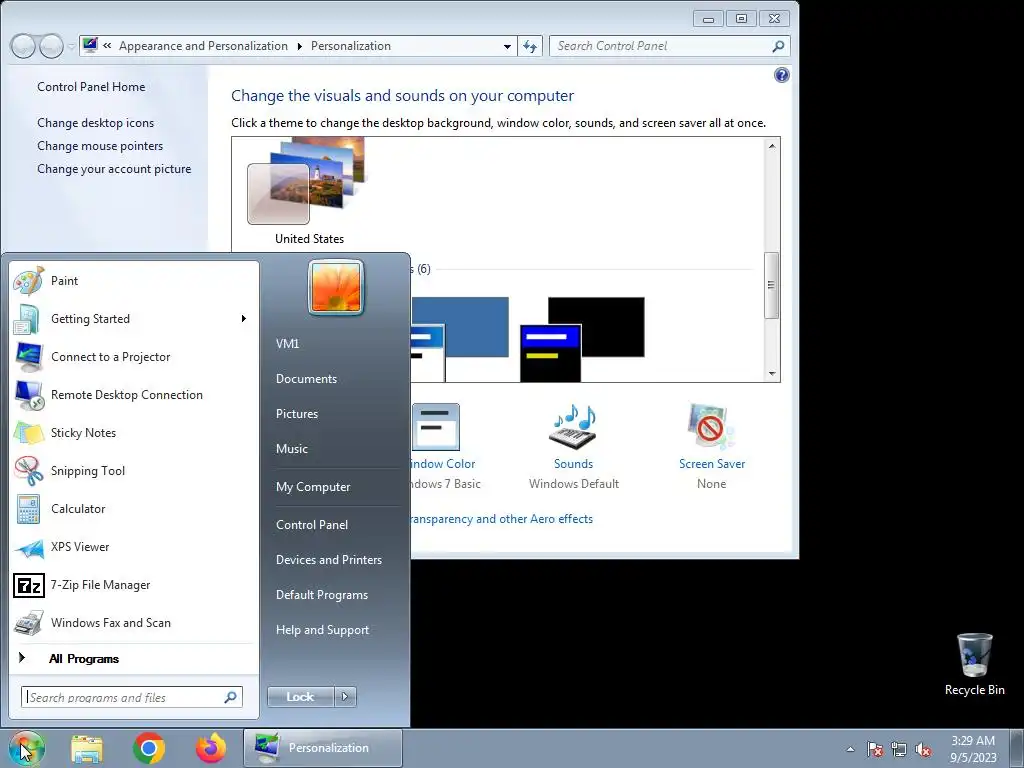This screenshot has width=1024, height=768.
Task: Click the user account picture in the Start menu
Action: [336, 287]
